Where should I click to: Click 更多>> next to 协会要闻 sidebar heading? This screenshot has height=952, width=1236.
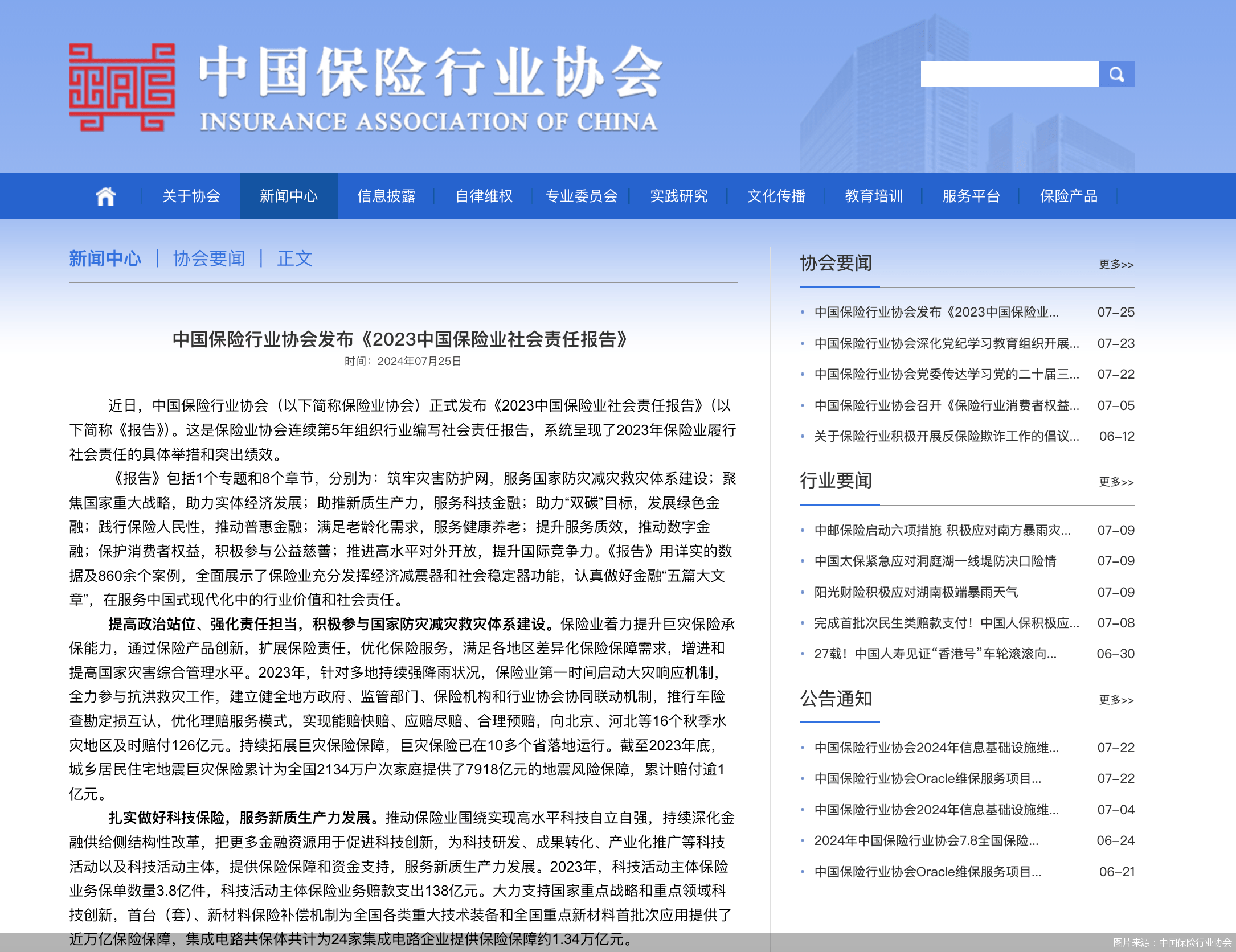(1116, 264)
